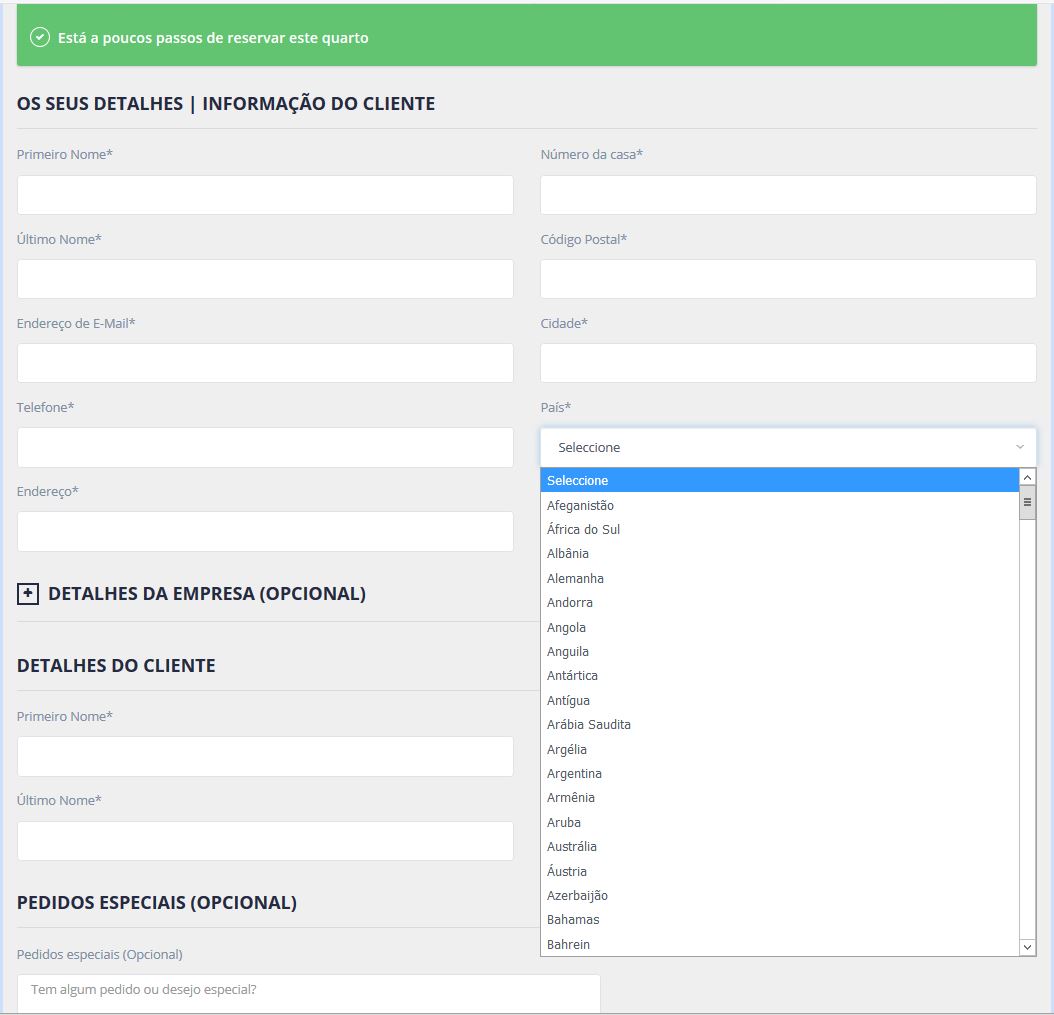Click the Endereço de E-Mail field
Viewport: 1054px width, 1015px height.
point(265,363)
